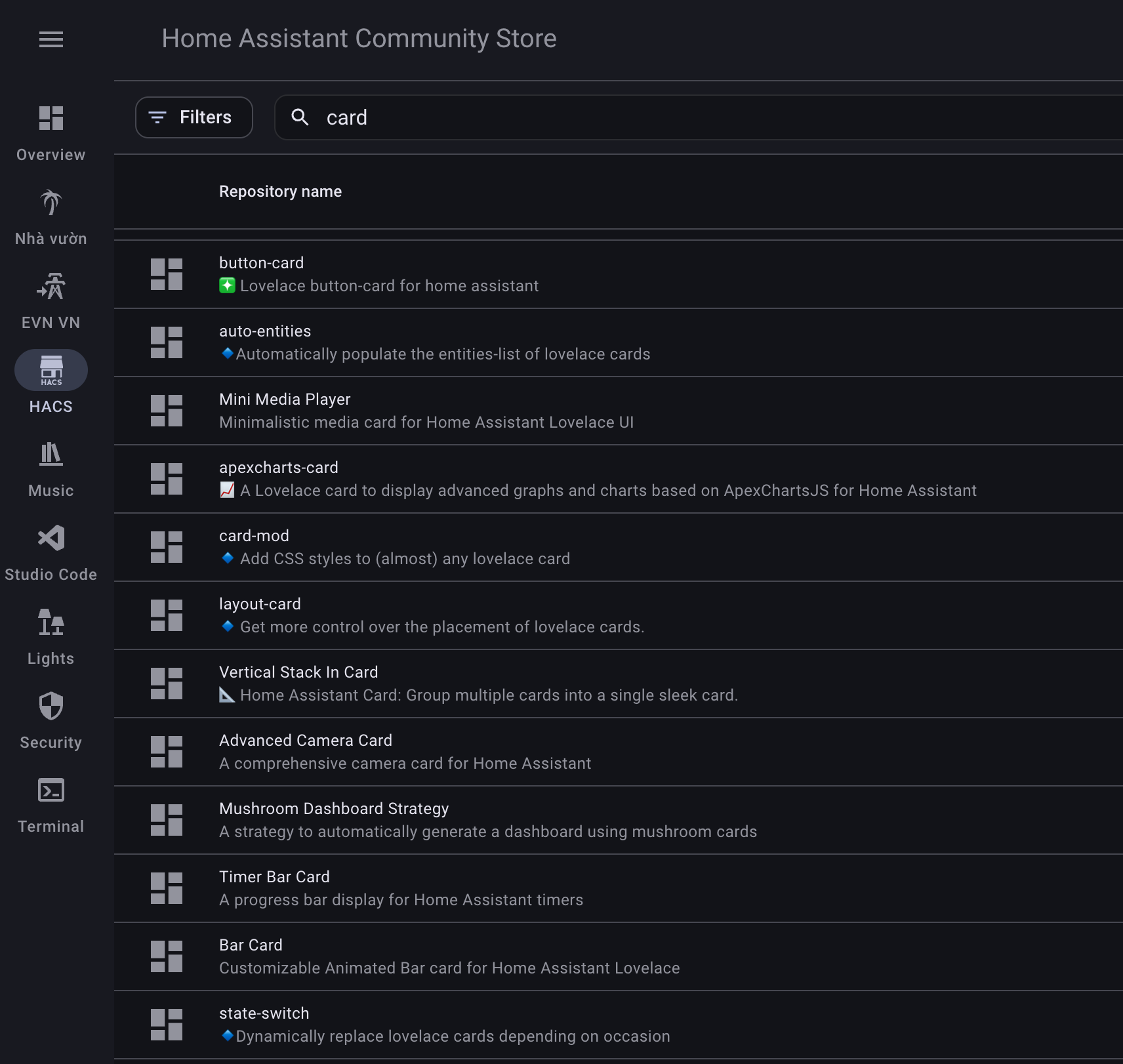The height and width of the screenshot is (1064, 1123).
Task: Click the card-mod dashboard icon
Action: click(167, 547)
